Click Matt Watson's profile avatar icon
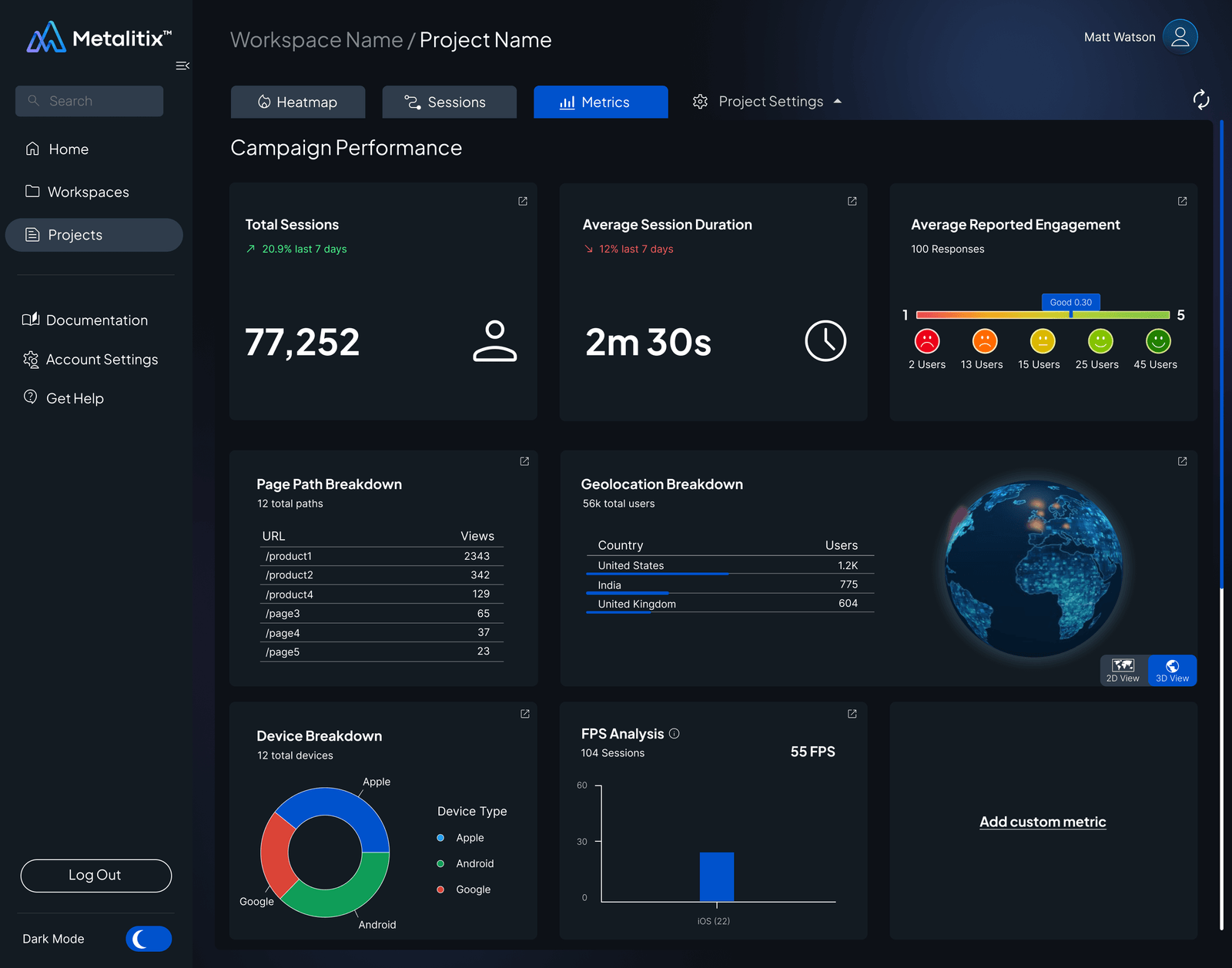Viewport: 1232px width, 968px height. coord(1180,36)
